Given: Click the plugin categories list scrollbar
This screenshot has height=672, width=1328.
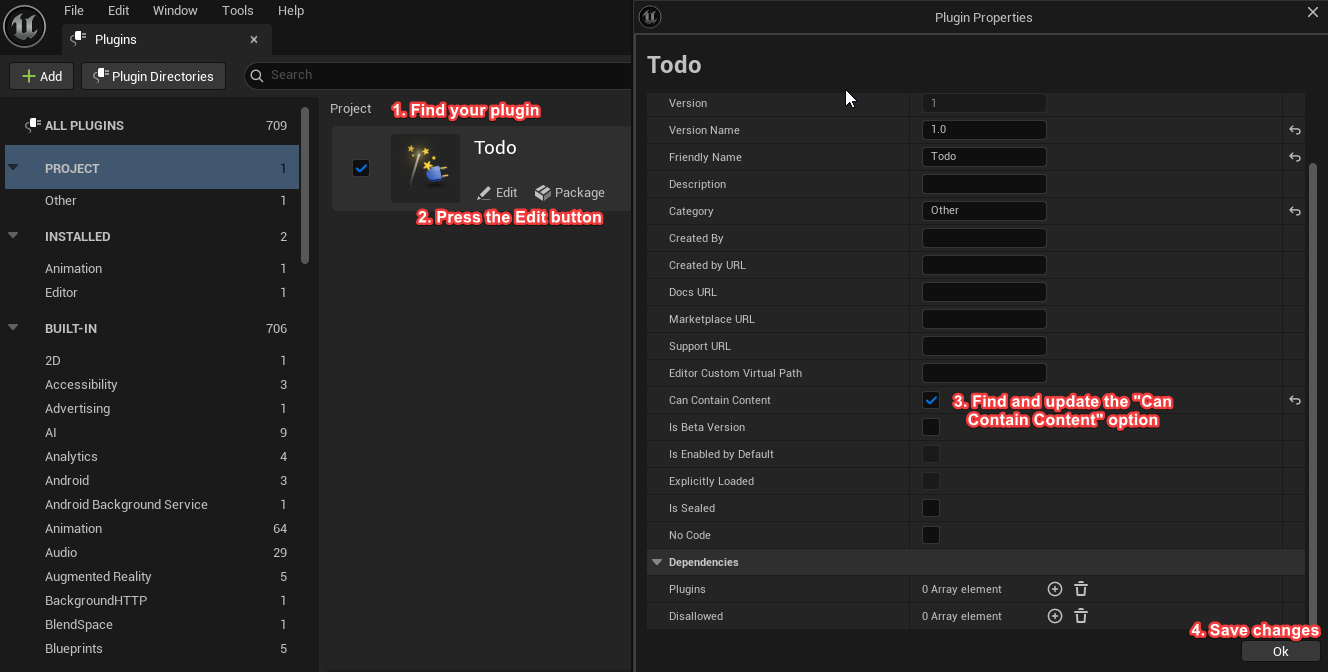Looking at the screenshot, I should [x=305, y=185].
